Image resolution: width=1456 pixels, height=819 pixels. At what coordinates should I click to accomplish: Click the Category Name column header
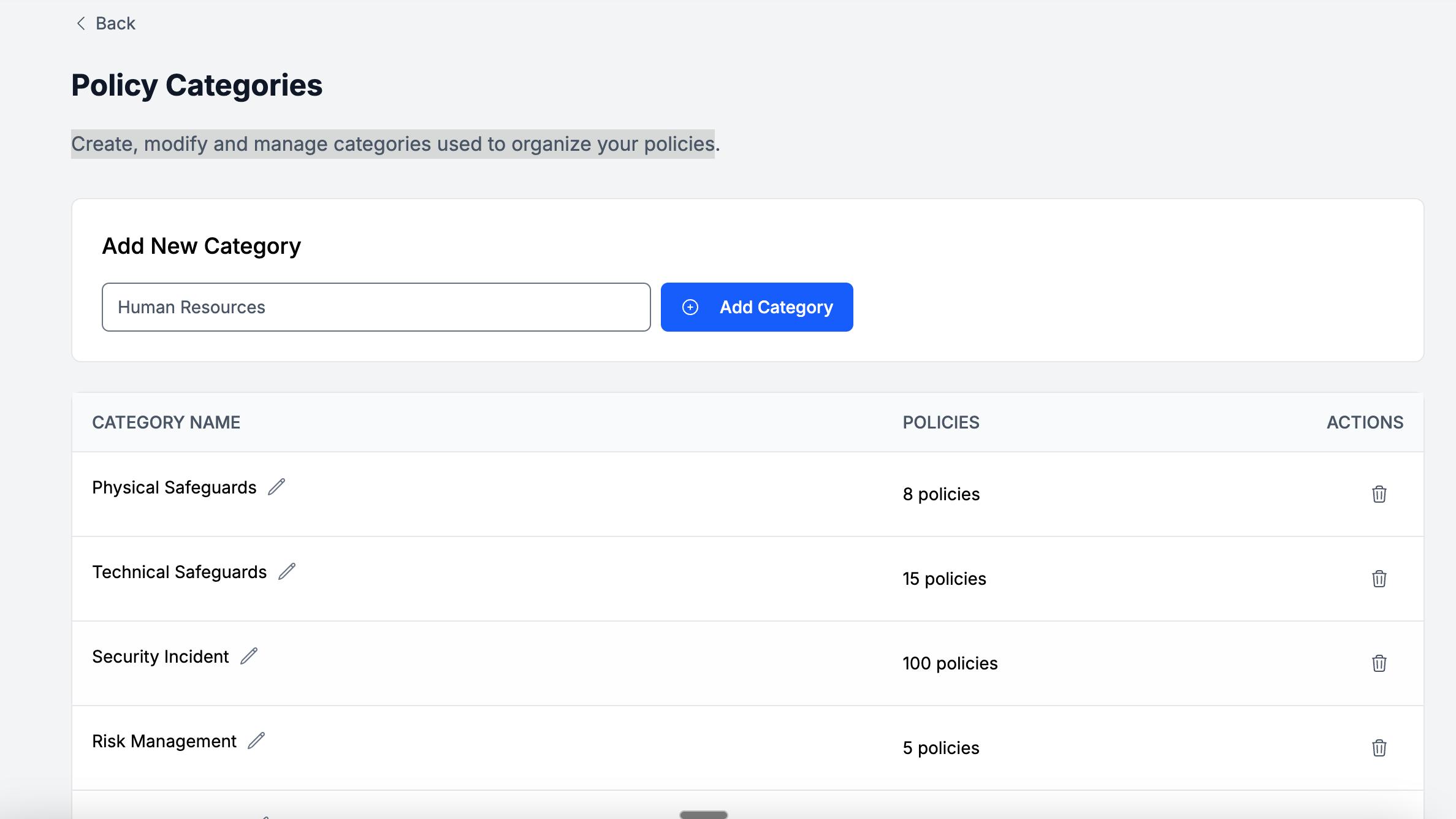pyautogui.click(x=166, y=422)
